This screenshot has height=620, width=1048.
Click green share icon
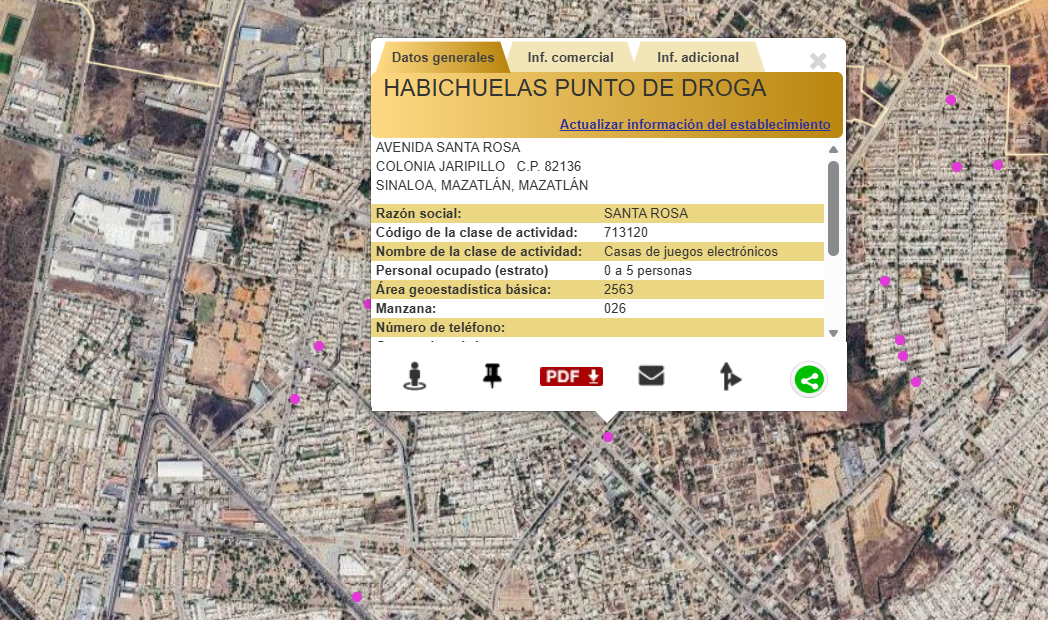[809, 380]
